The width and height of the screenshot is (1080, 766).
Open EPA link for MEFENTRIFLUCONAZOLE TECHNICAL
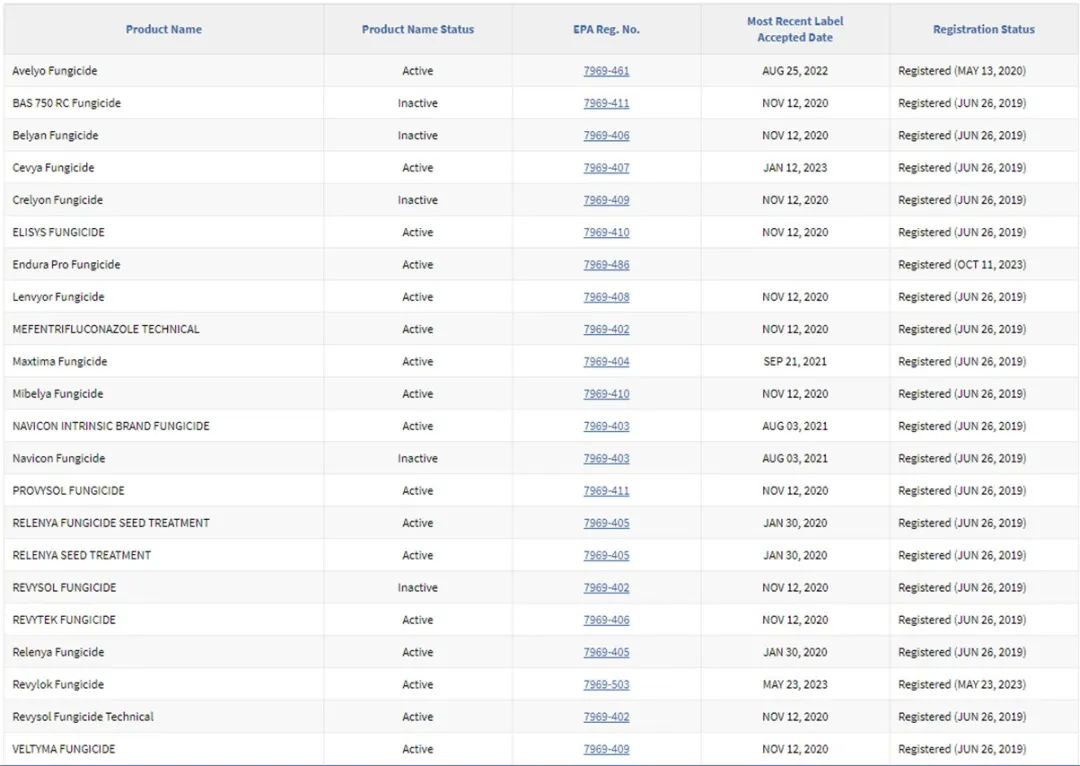pos(606,329)
